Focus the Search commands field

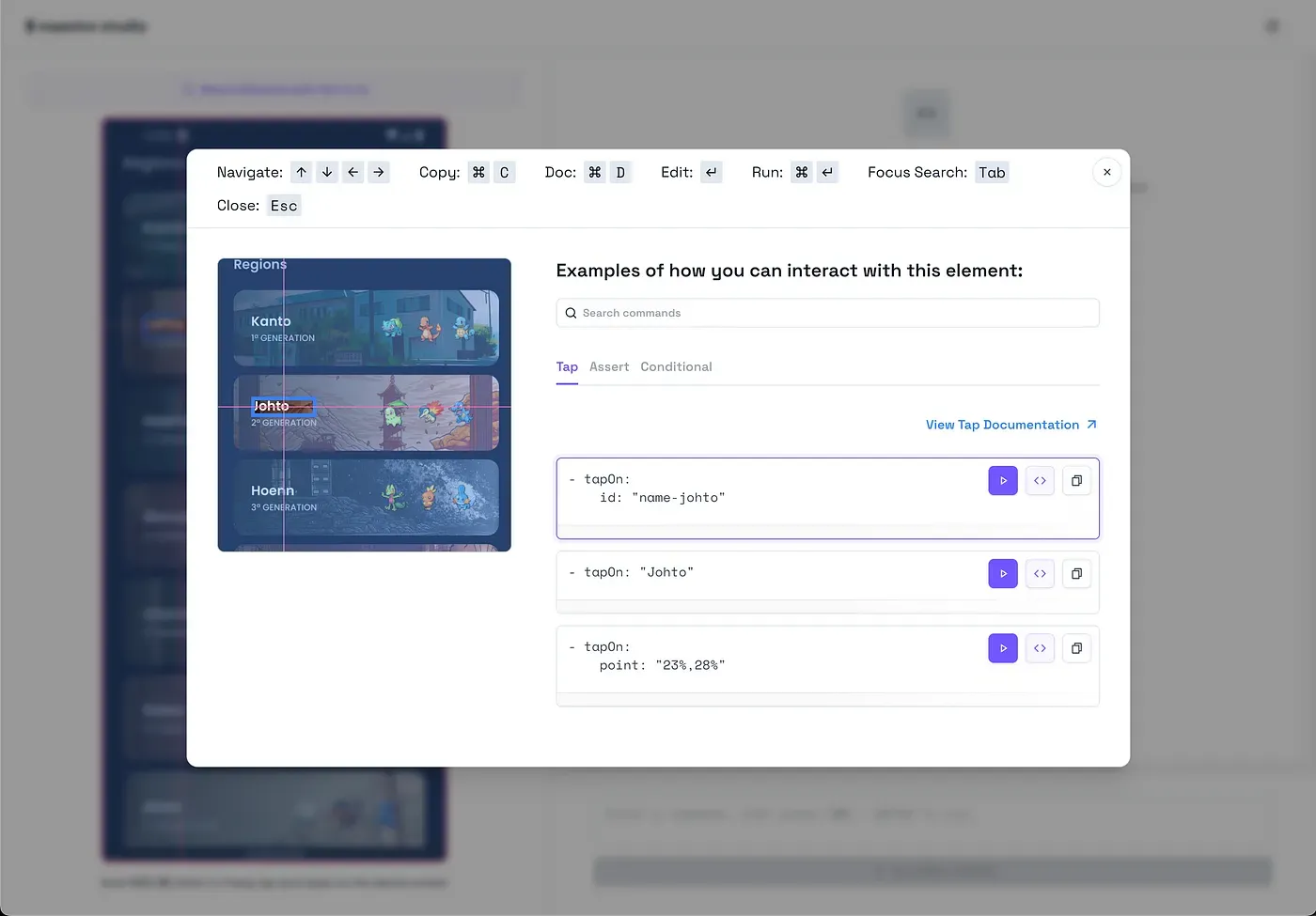(x=827, y=313)
